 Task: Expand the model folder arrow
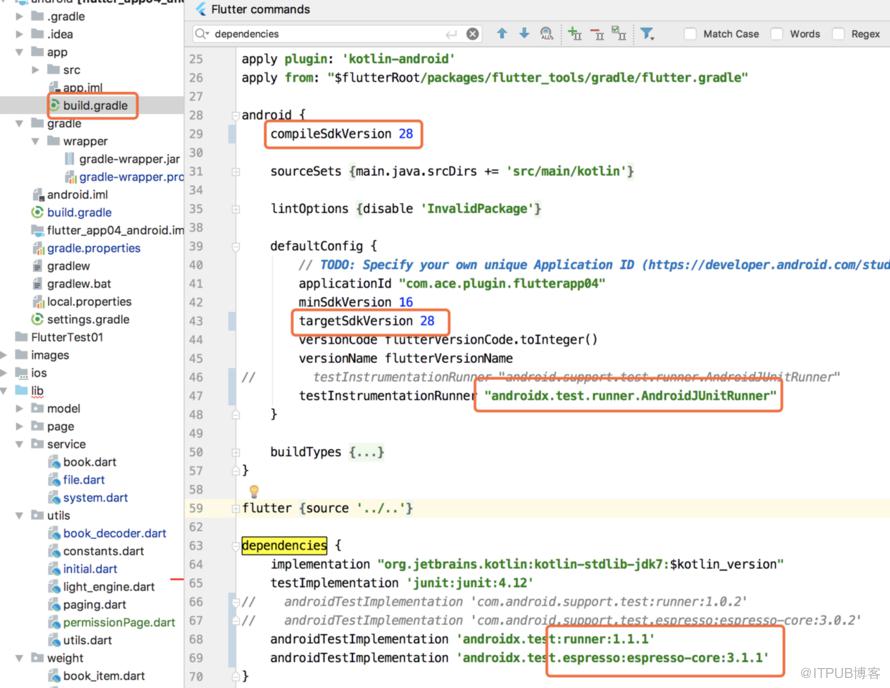pos(19,409)
